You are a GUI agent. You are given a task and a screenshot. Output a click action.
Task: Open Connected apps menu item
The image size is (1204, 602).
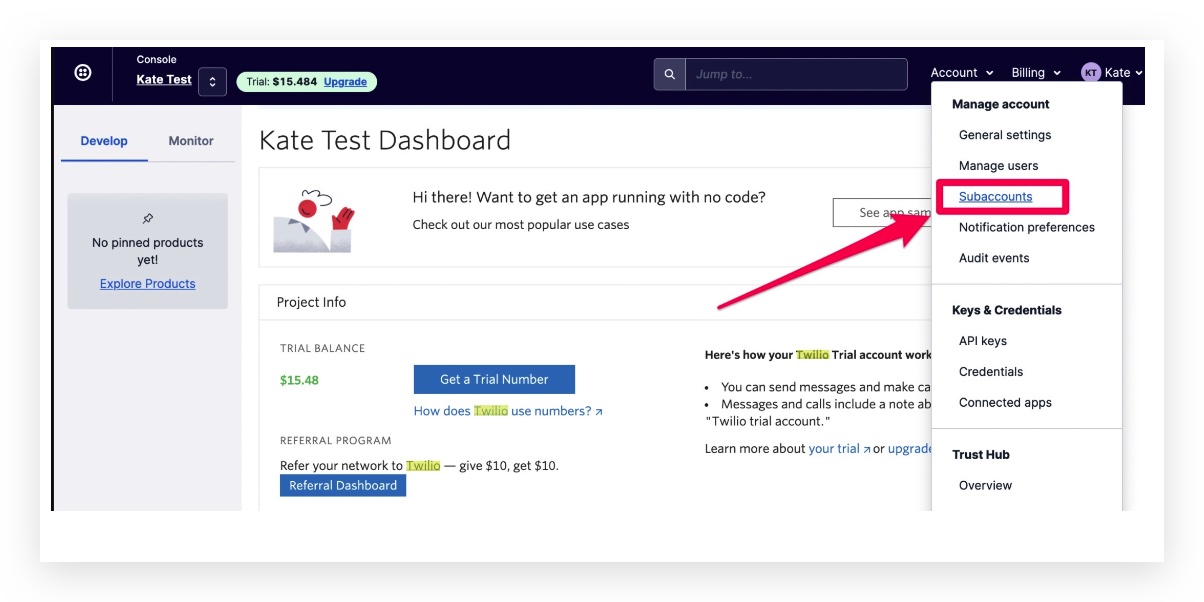point(1005,403)
